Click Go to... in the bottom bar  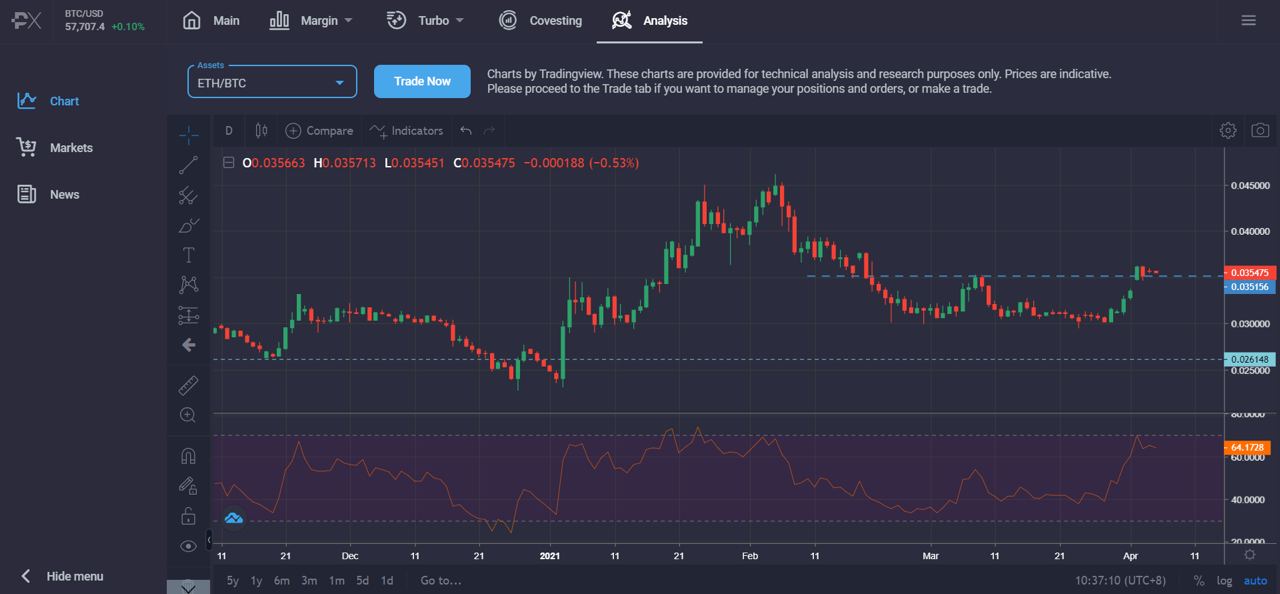(x=438, y=580)
